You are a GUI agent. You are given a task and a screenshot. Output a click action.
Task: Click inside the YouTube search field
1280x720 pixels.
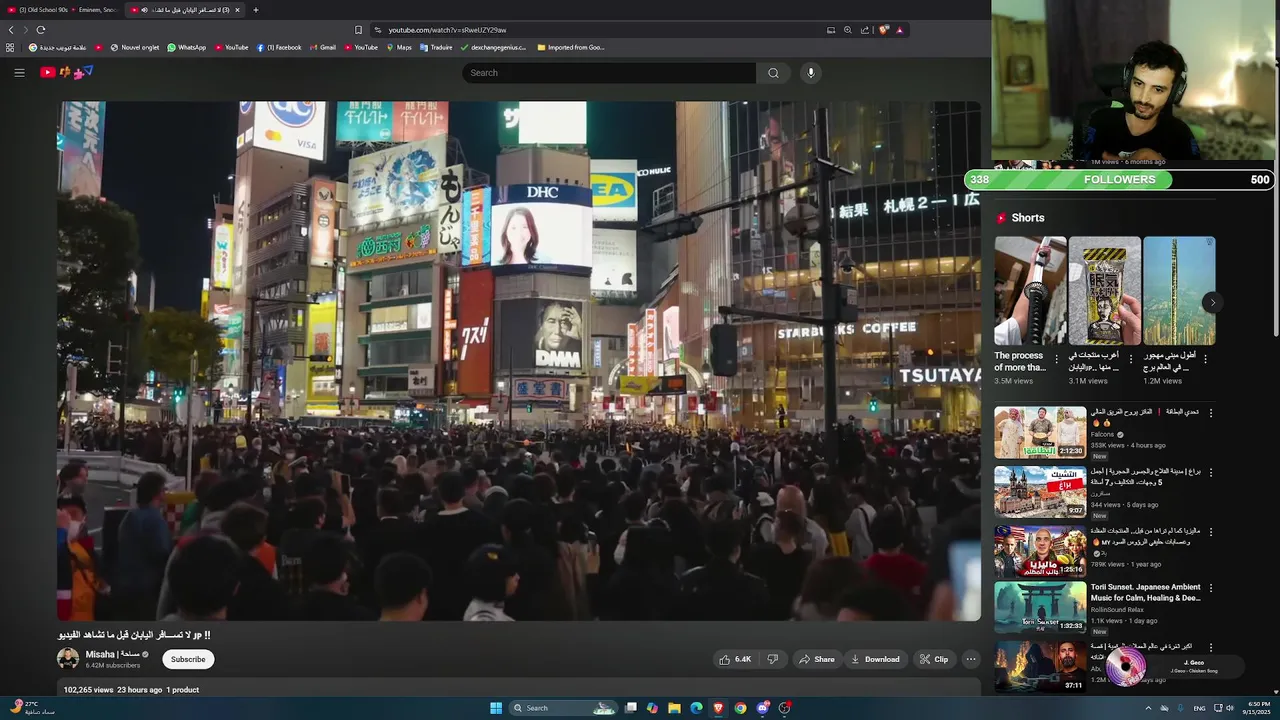point(609,73)
